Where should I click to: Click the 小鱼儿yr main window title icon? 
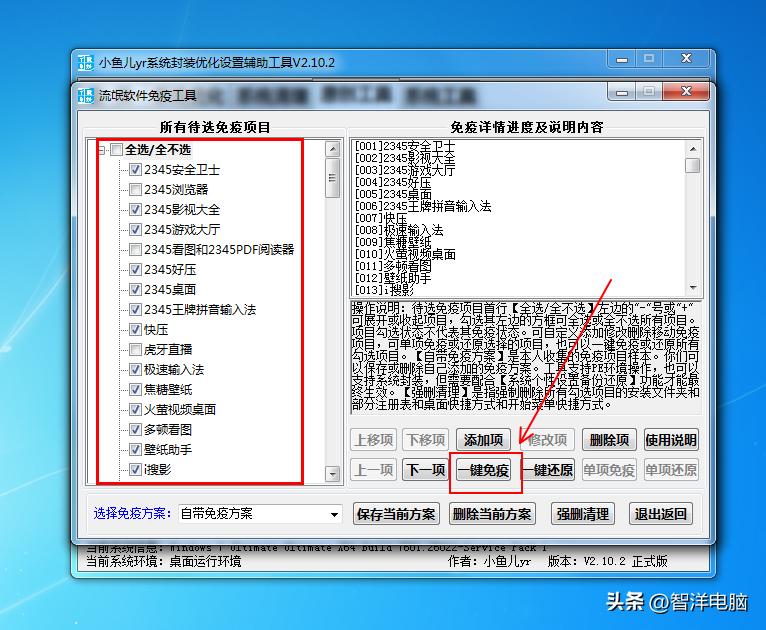pos(86,63)
